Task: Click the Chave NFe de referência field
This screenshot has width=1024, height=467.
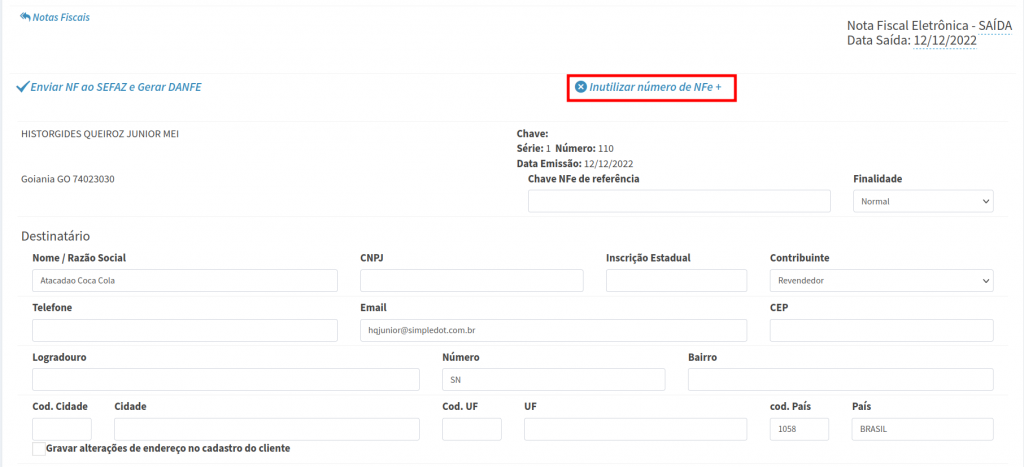Action: tap(679, 201)
